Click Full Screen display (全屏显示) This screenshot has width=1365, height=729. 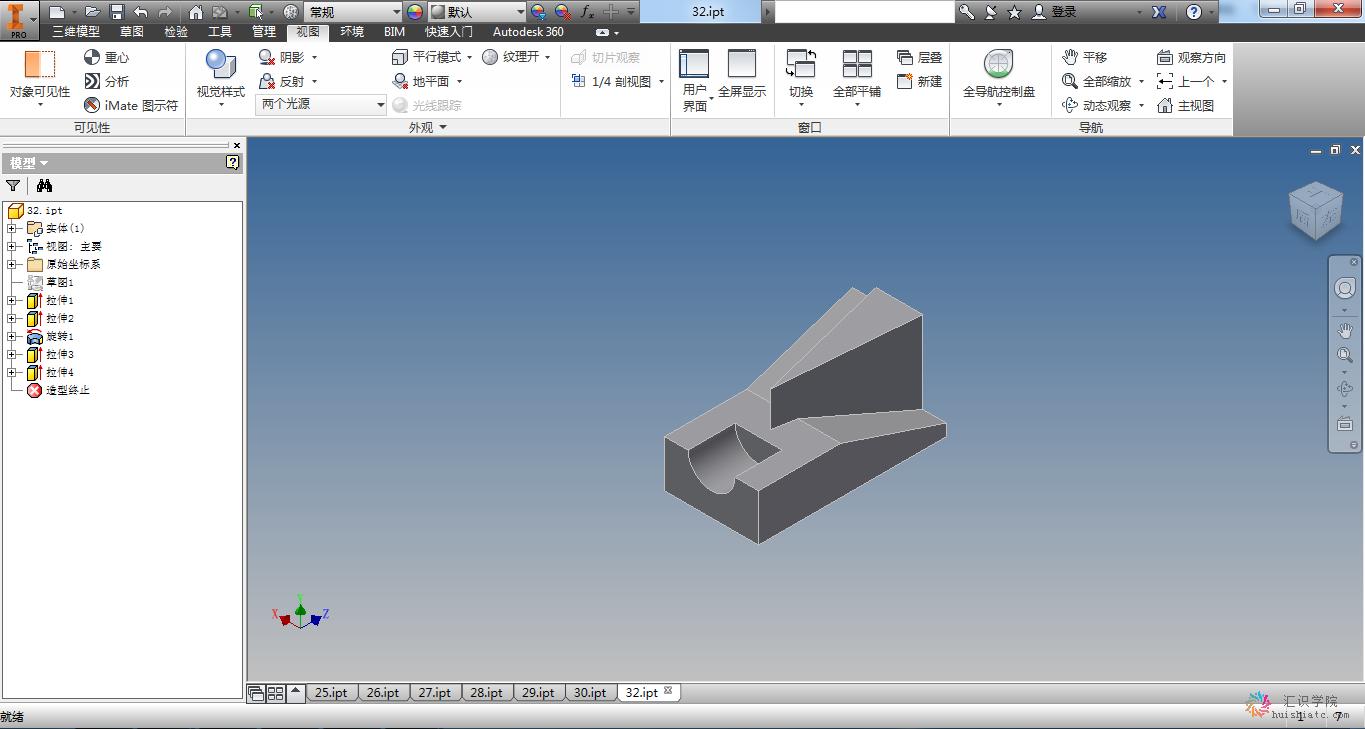pos(742,74)
